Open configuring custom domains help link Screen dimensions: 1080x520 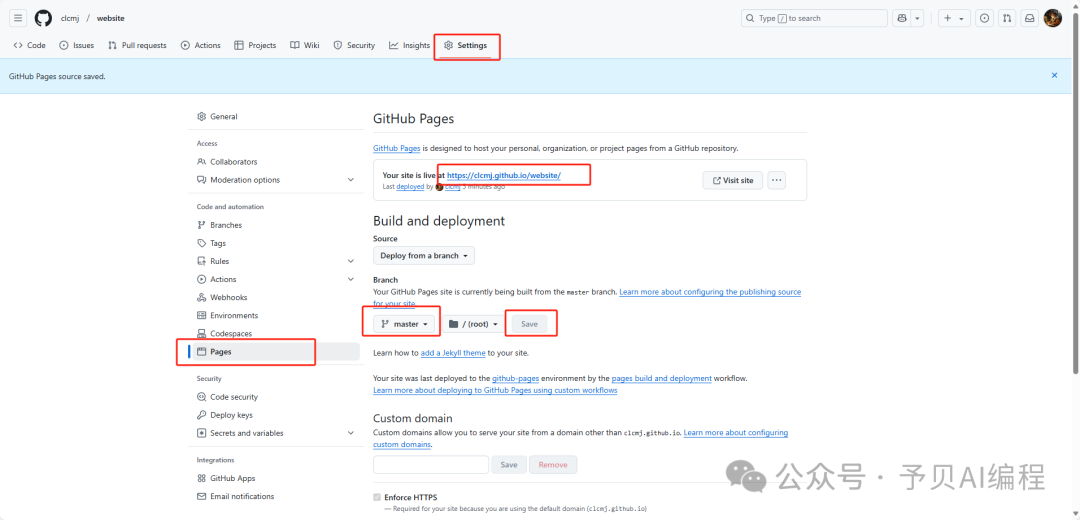[x=736, y=433]
